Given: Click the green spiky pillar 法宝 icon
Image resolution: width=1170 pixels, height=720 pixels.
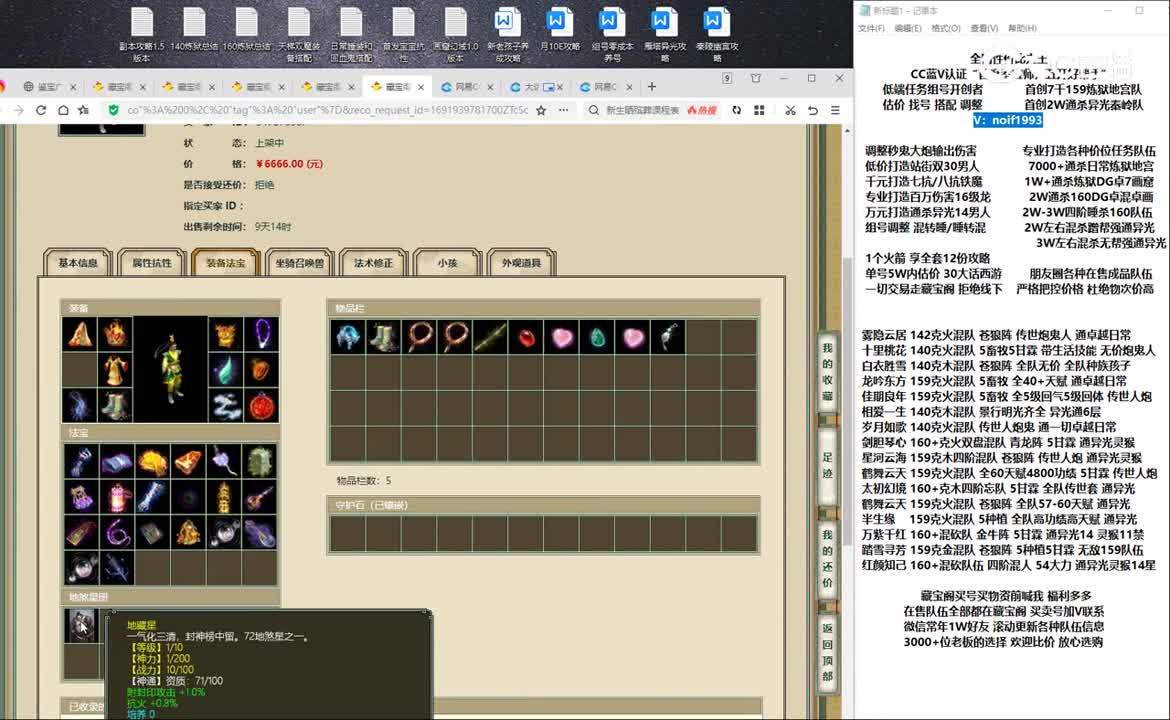Looking at the screenshot, I should click(260, 461).
